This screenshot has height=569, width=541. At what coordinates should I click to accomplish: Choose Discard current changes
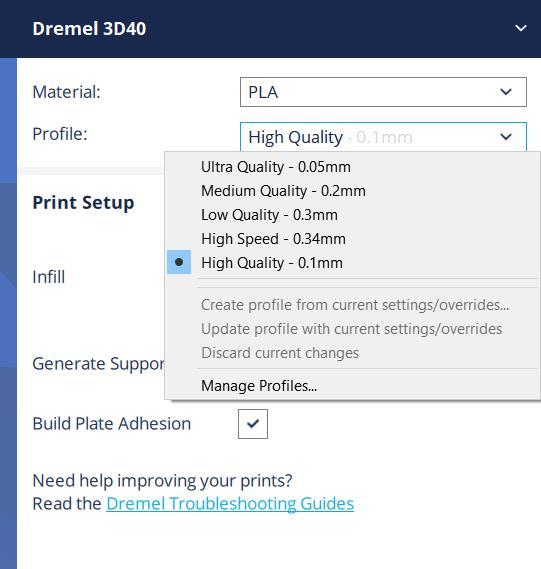tap(353, 353)
